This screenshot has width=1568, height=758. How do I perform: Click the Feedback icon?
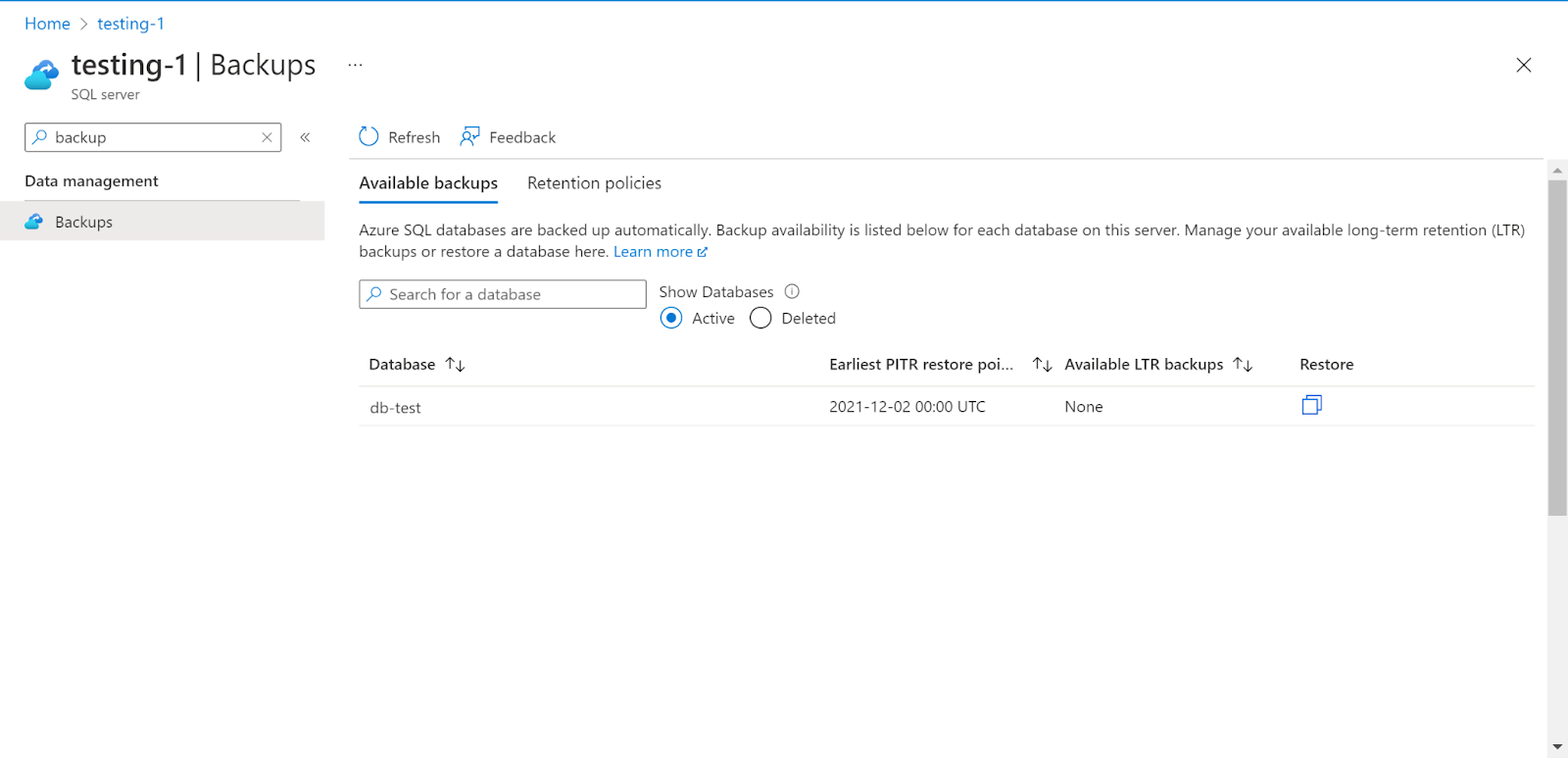point(470,137)
